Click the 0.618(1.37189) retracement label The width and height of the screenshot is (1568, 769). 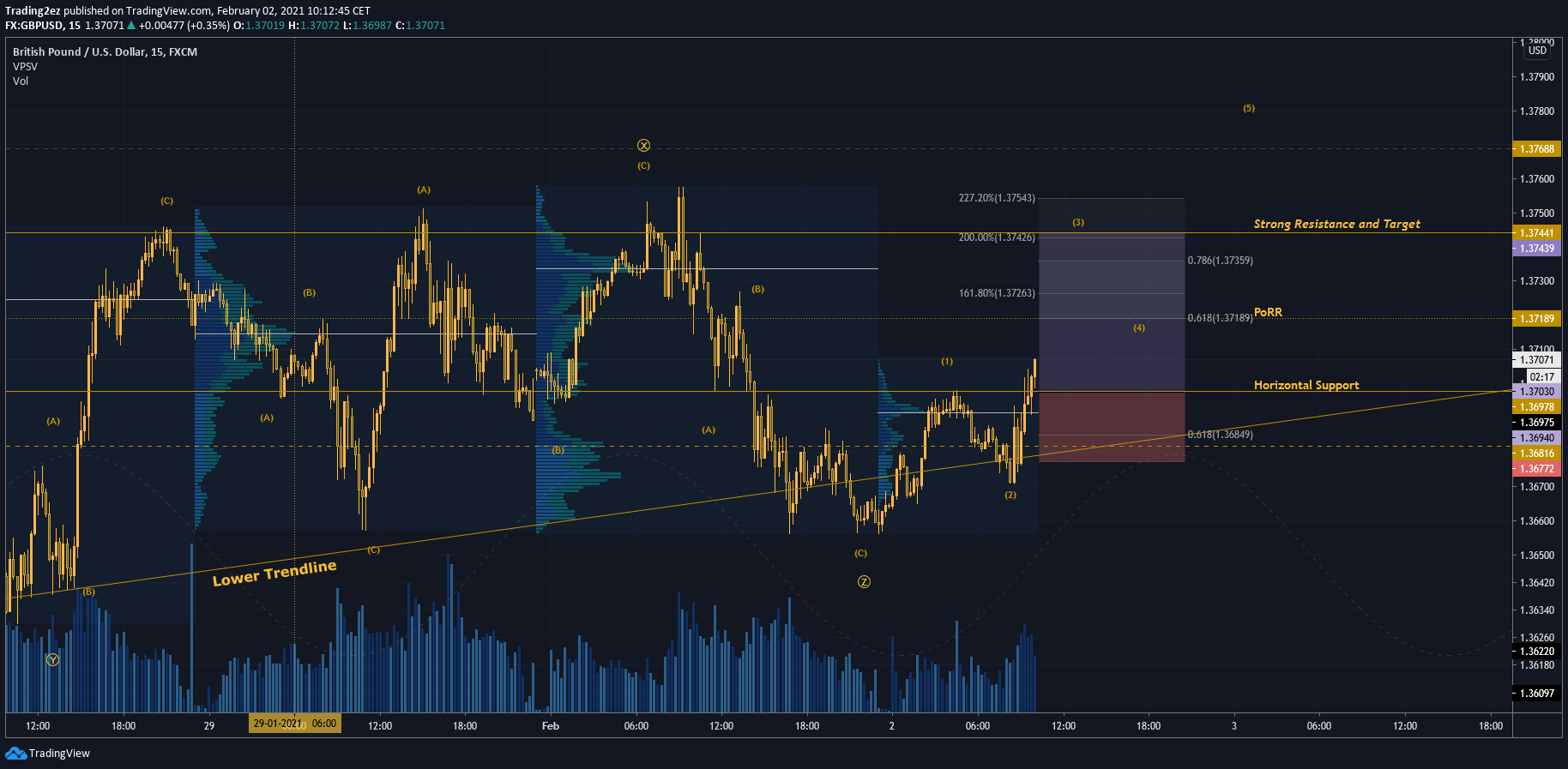(1220, 318)
